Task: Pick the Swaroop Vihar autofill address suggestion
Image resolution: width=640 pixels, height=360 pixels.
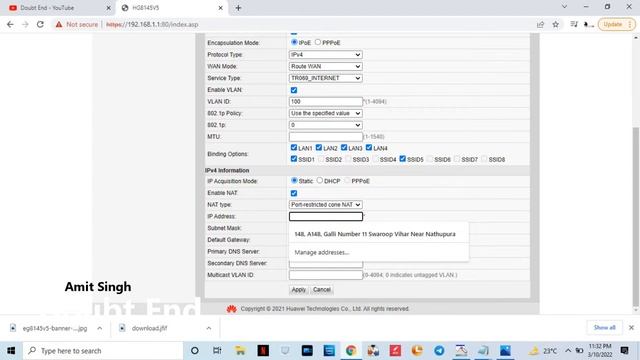Action: (x=379, y=234)
